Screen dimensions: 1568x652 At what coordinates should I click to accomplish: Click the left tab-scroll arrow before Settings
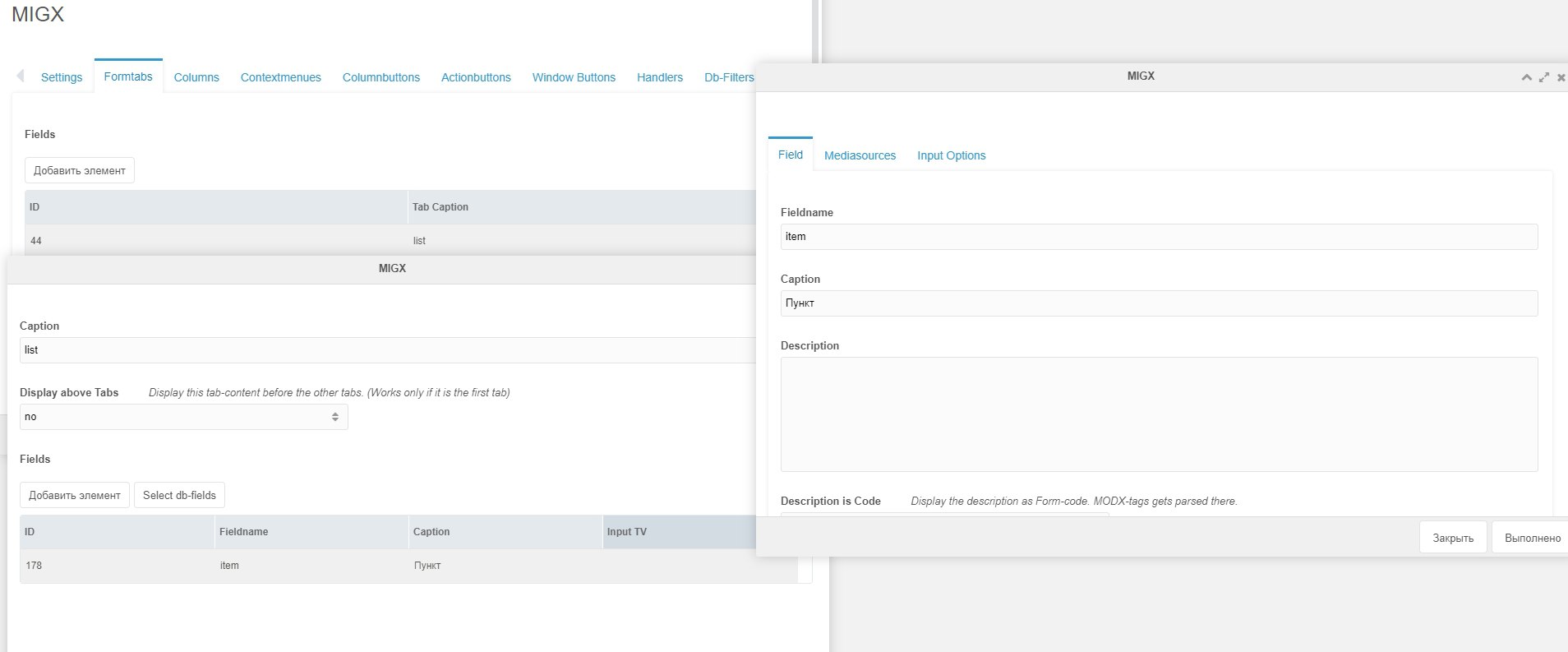[x=21, y=76]
